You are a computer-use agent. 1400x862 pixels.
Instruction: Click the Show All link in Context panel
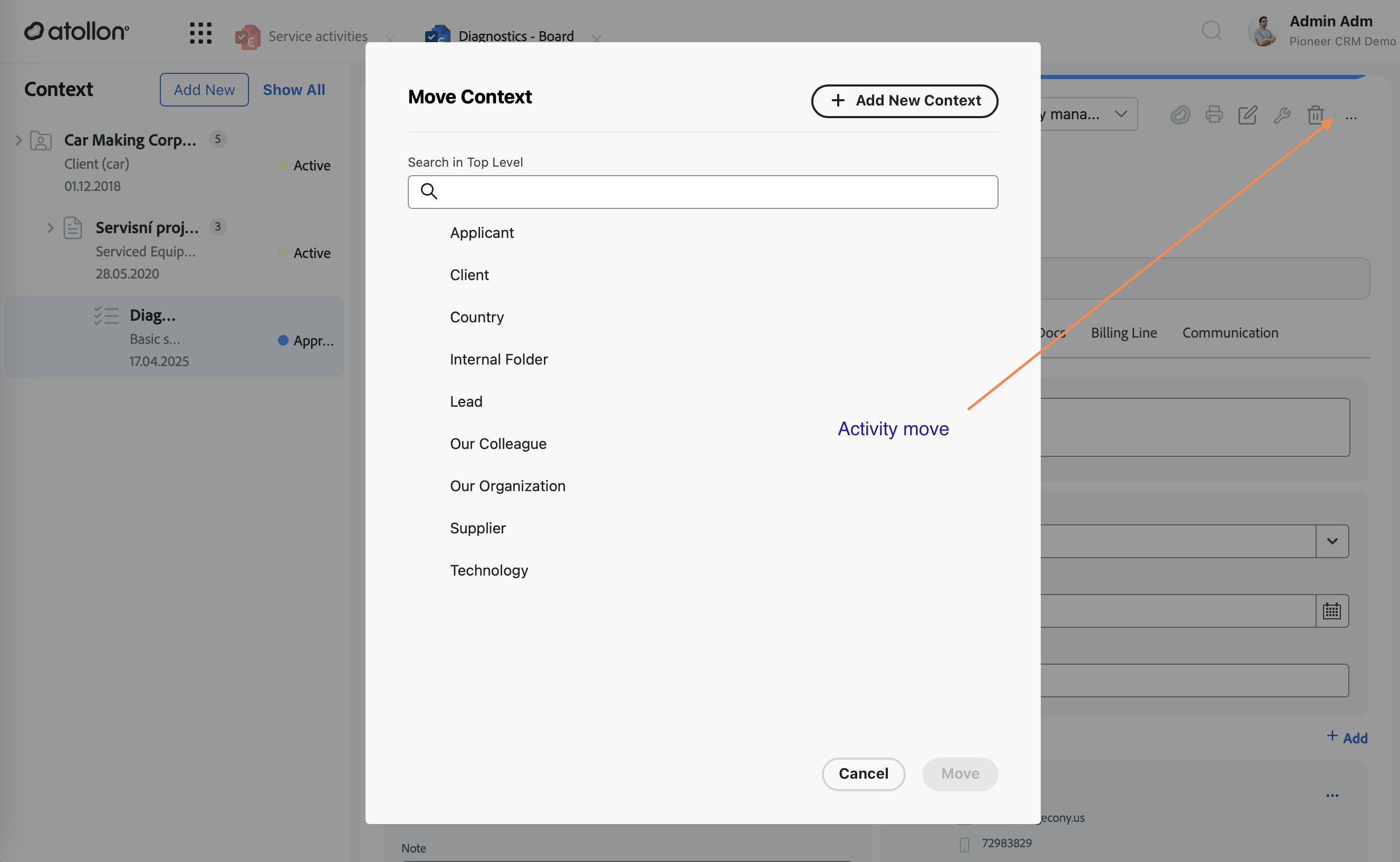(294, 90)
